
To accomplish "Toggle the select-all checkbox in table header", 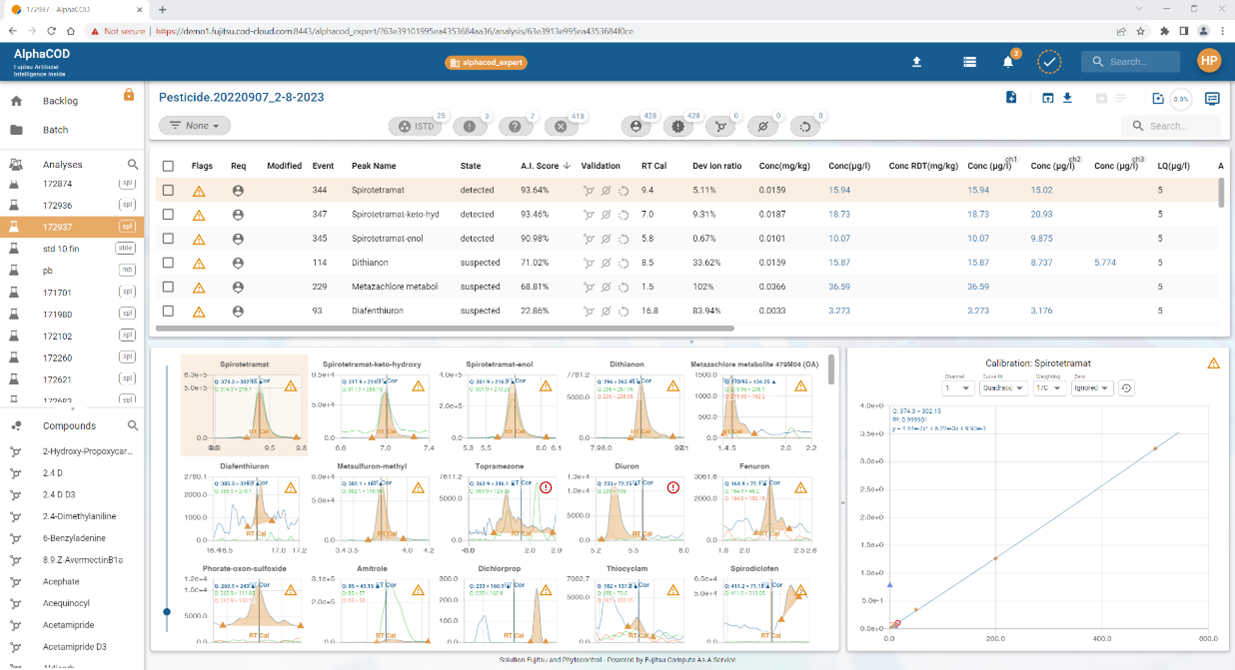I will (x=168, y=166).
